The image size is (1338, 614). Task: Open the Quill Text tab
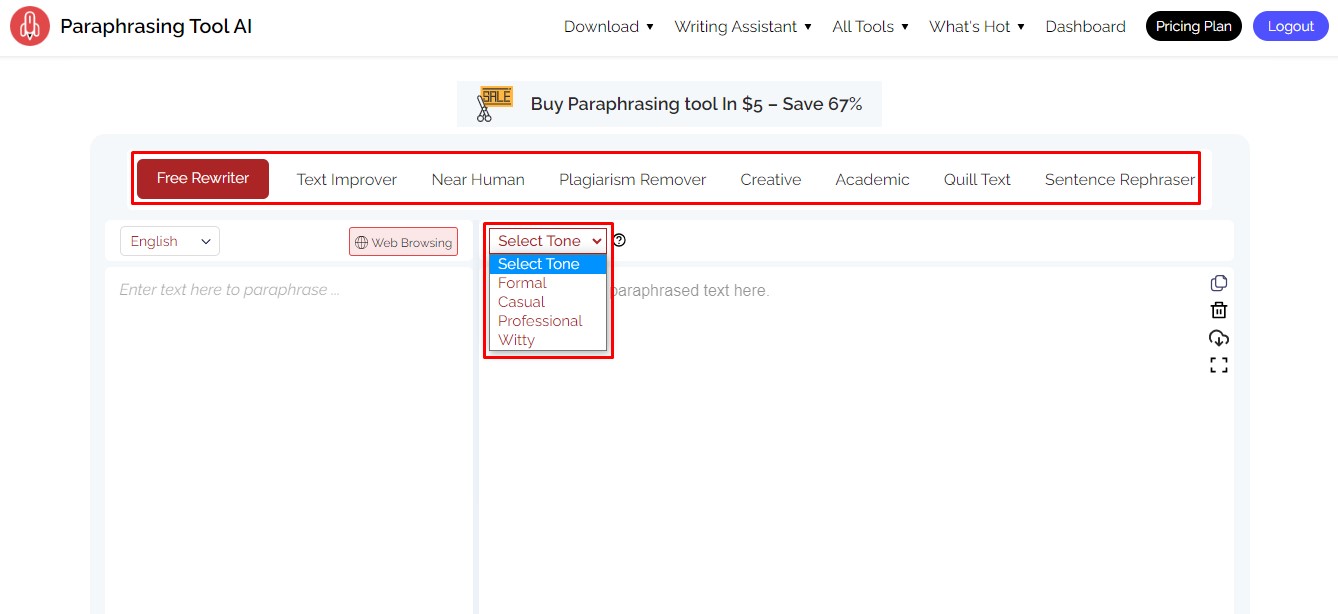coord(977,180)
